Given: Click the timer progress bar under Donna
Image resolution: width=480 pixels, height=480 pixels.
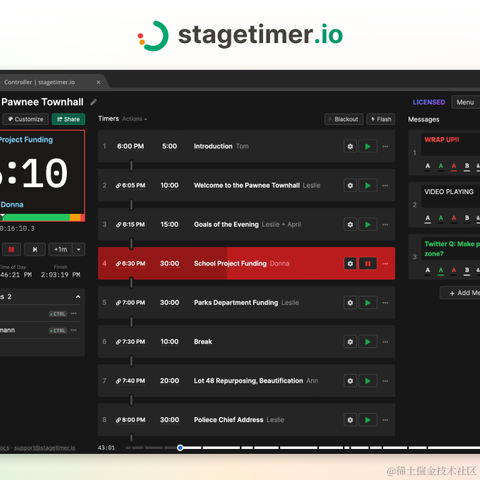Looking at the screenshot, I should 42,218.
